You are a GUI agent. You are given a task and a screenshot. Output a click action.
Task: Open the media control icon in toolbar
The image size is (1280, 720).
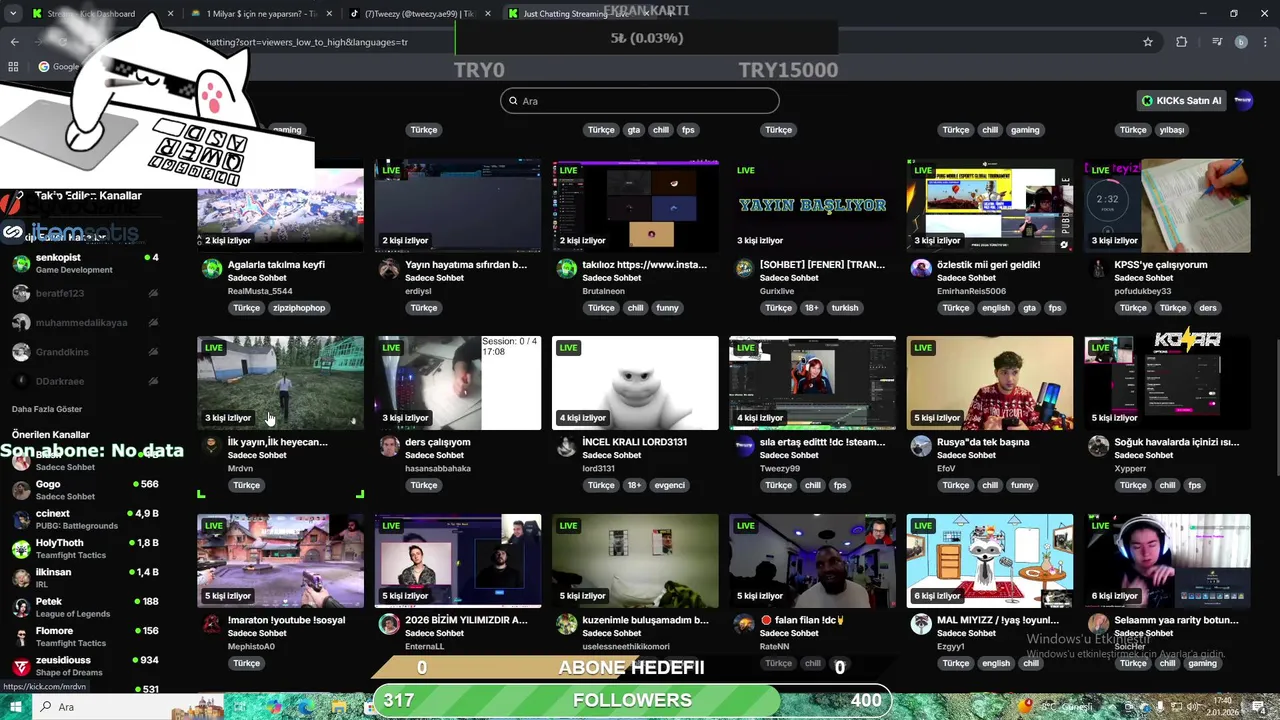click(1217, 42)
